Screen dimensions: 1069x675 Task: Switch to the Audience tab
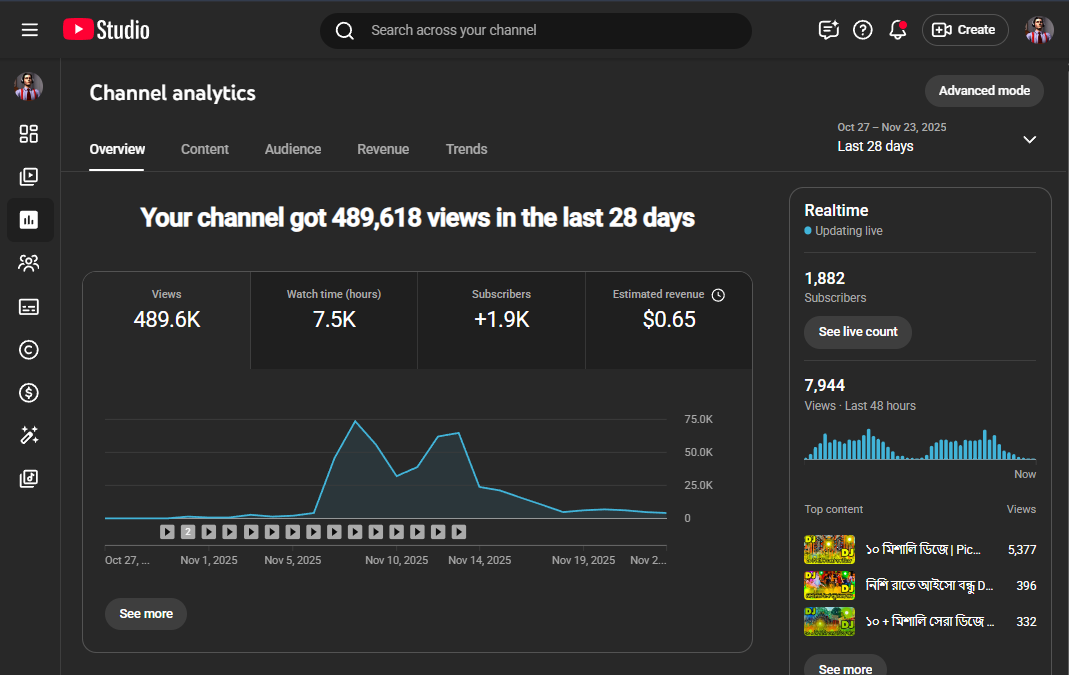click(x=293, y=149)
